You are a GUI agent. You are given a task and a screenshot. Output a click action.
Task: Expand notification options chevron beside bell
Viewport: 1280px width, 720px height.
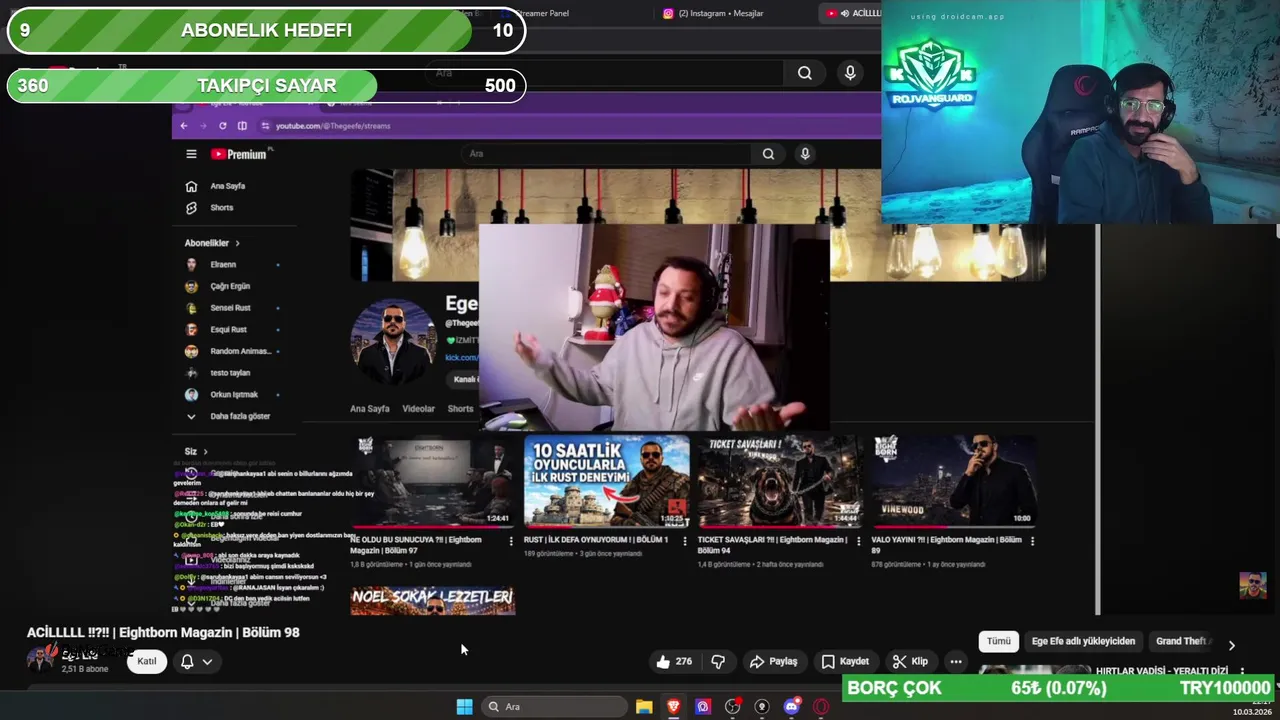click(x=207, y=661)
